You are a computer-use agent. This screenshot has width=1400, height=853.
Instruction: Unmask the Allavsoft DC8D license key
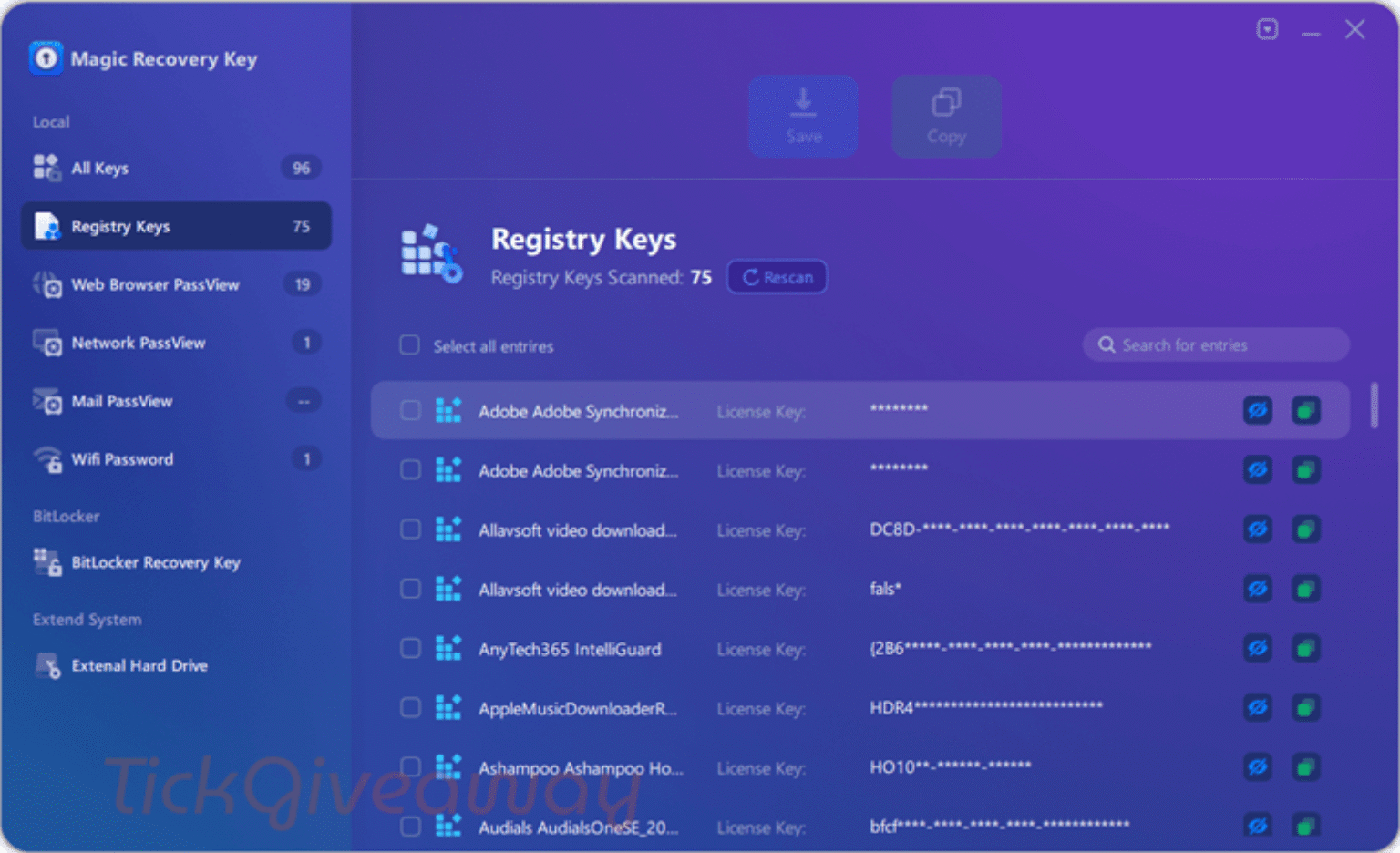tap(1258, 529)
